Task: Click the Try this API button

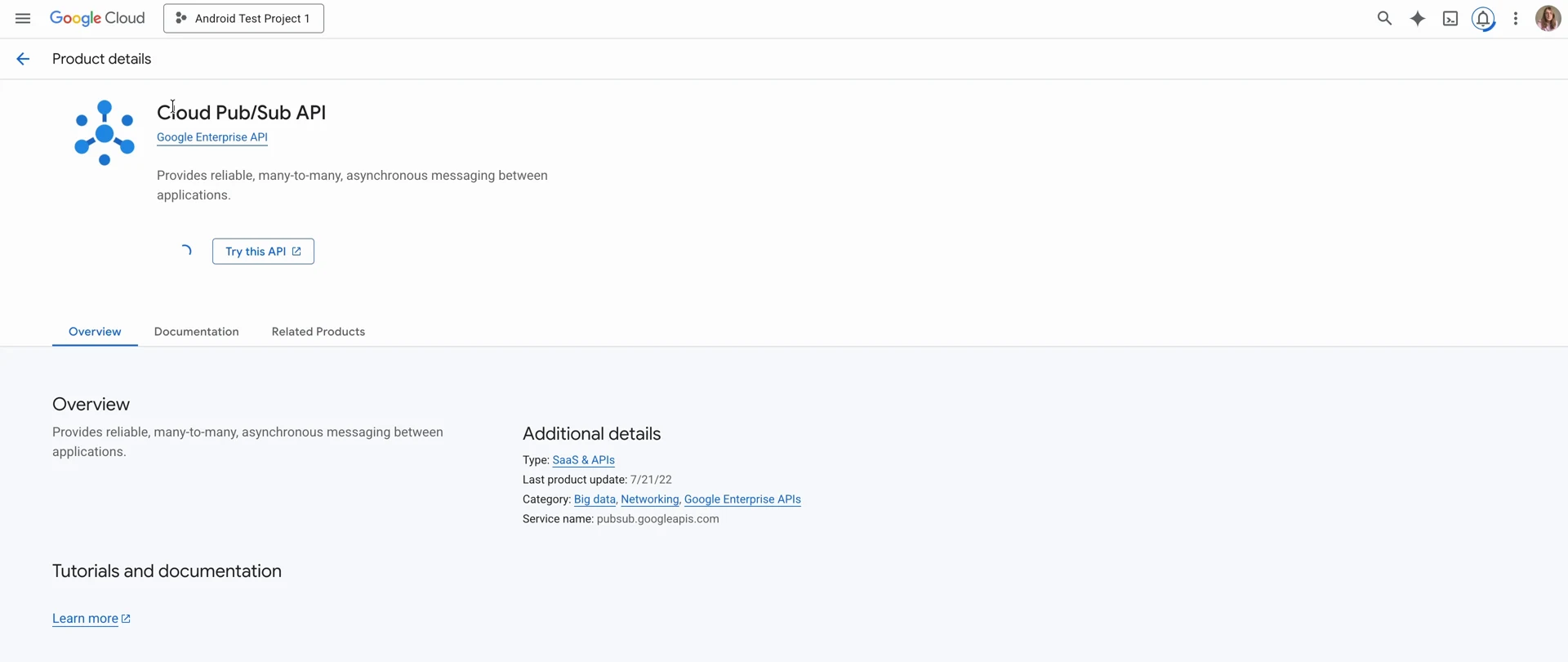Action: coord(263,251)
